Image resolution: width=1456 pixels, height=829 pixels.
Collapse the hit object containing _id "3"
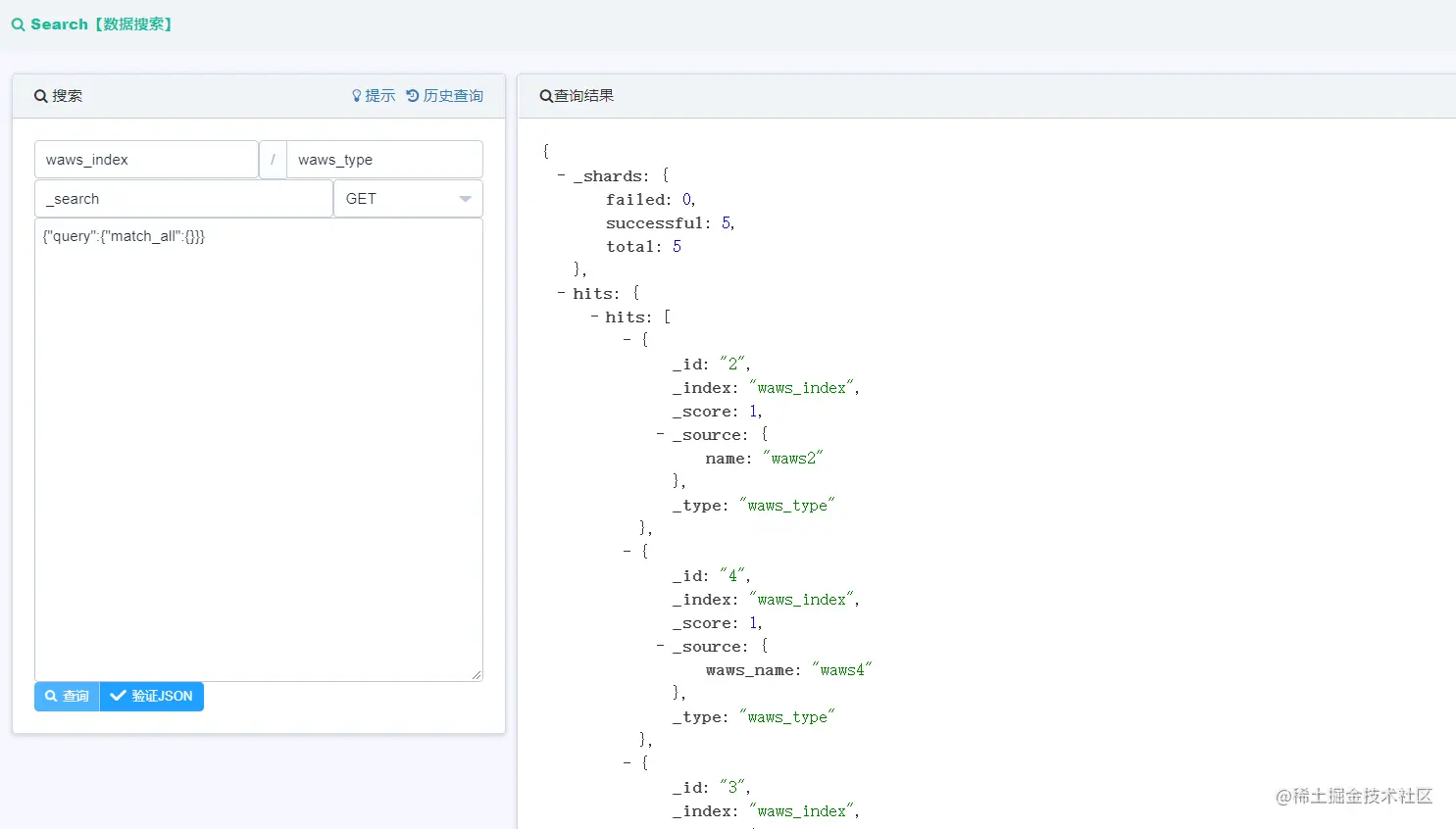tap(628, 763)
